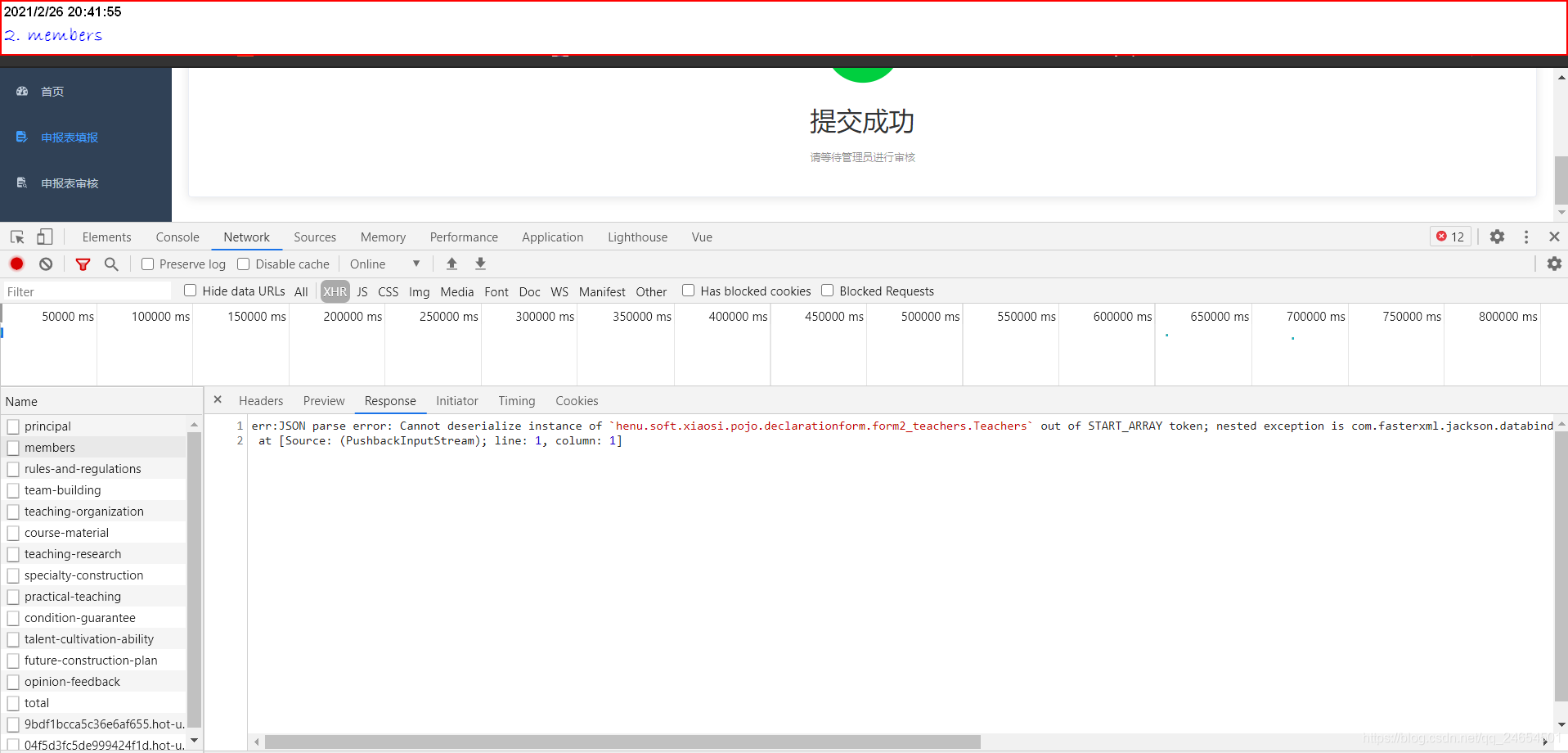Select the opinion-feedback request
The image size is (1568, 753).
coord(94,681)
